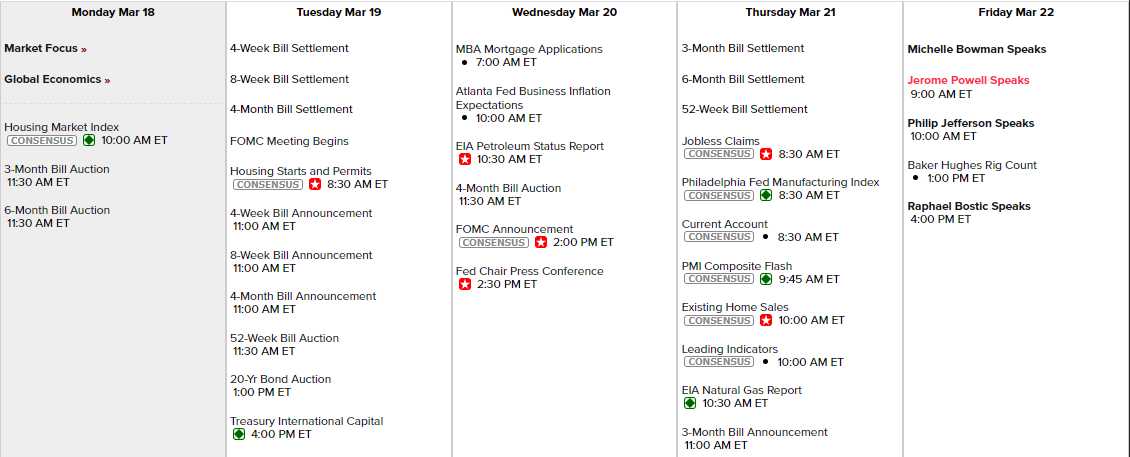
Task: Click green plus icon for Philadelphia Fed Manufacturing Index
Action: click(x=766, y=196)
